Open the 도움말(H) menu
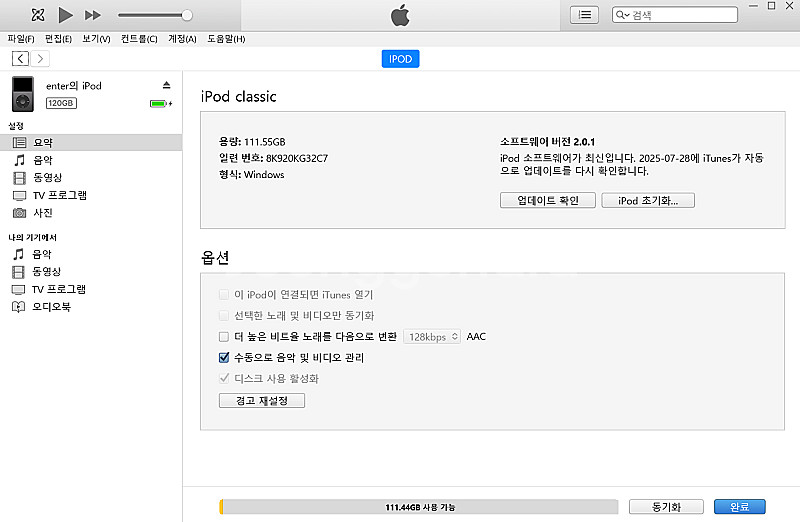The image size is (800, 522). 226,39
